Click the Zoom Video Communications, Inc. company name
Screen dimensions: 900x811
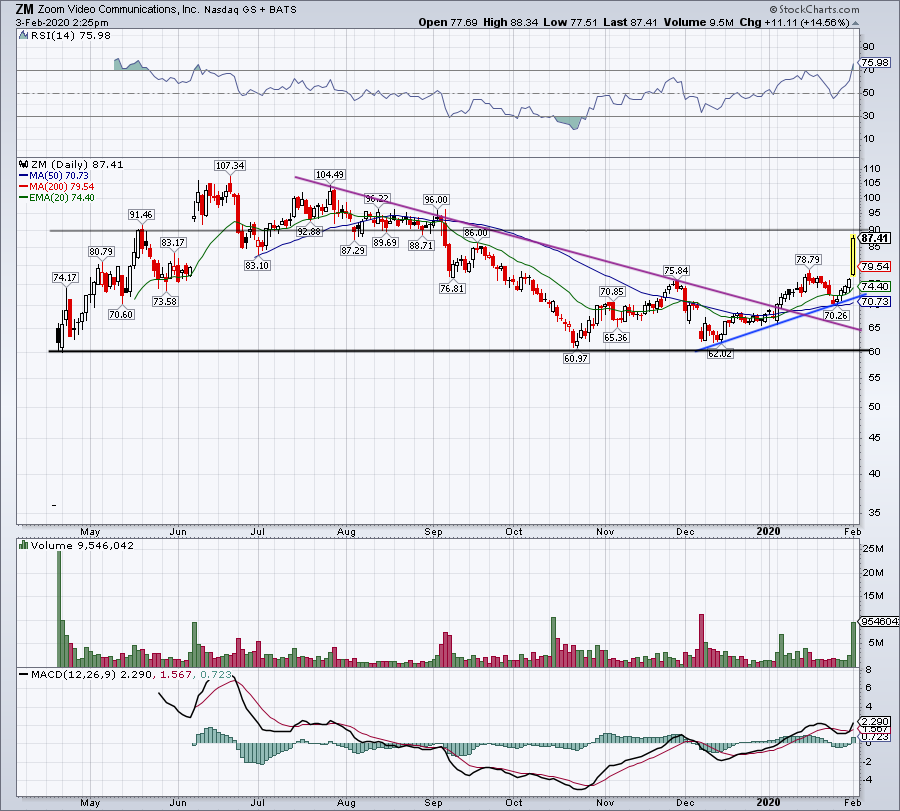[x=118, y=10]
